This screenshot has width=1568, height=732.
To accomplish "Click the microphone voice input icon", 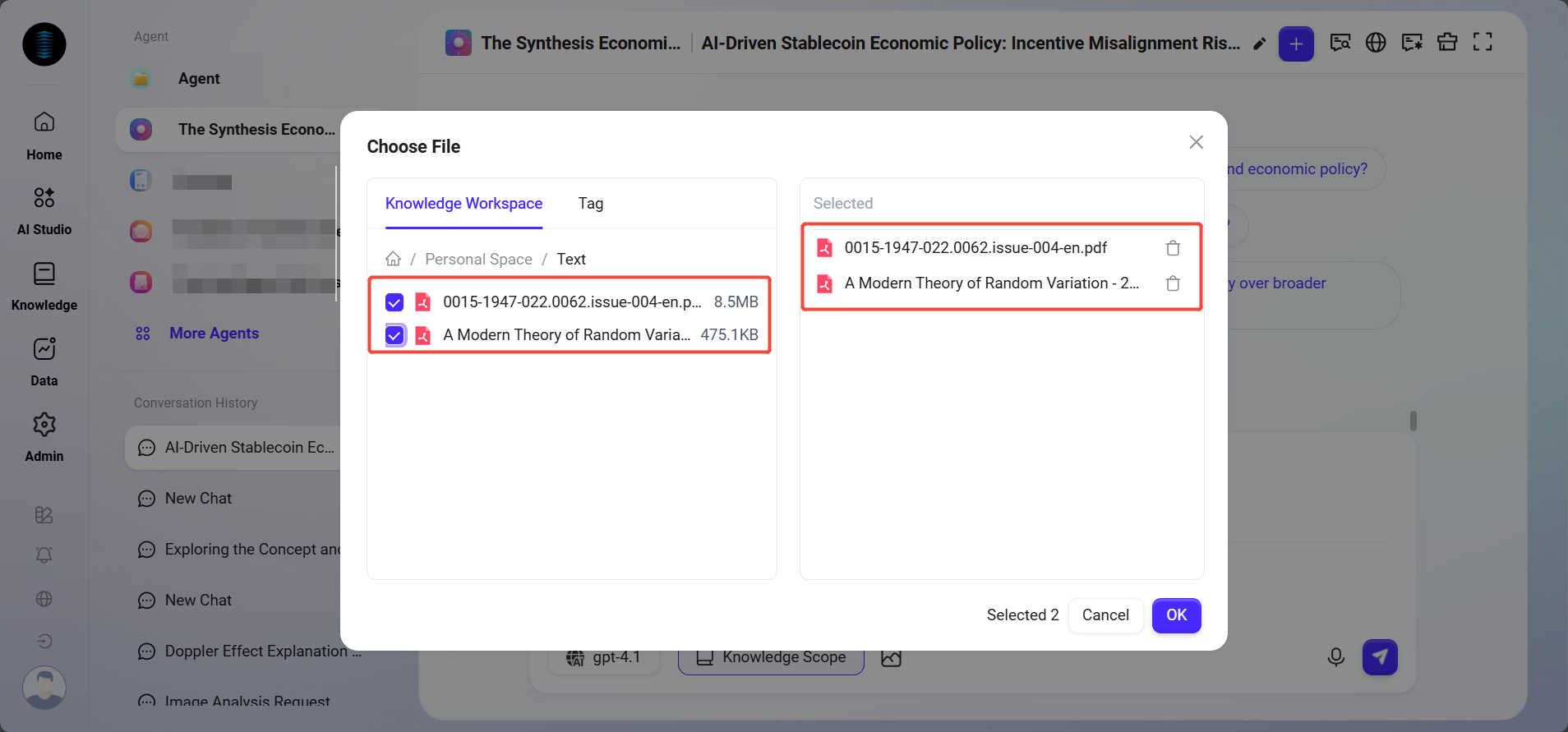I will tap(1335, 657).
